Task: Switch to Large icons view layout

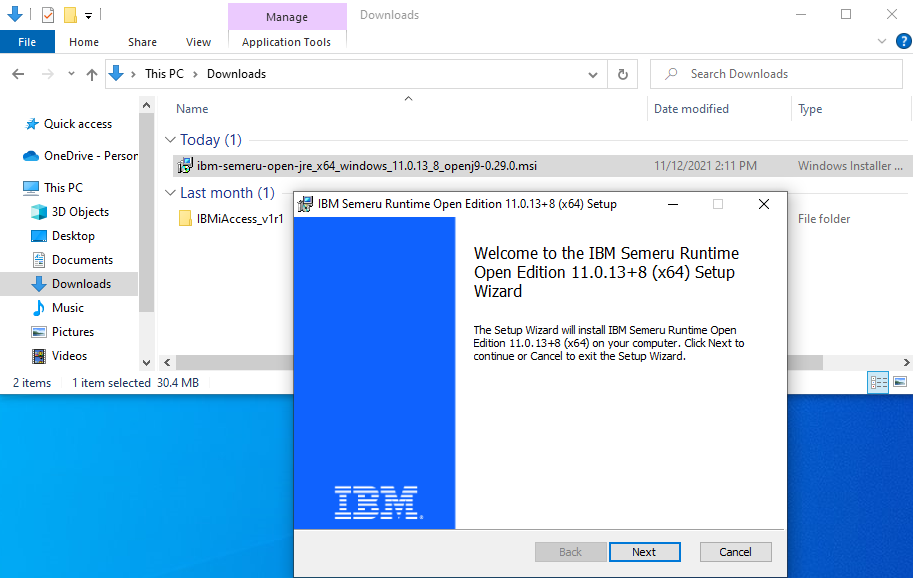Action: coord(900,382)
